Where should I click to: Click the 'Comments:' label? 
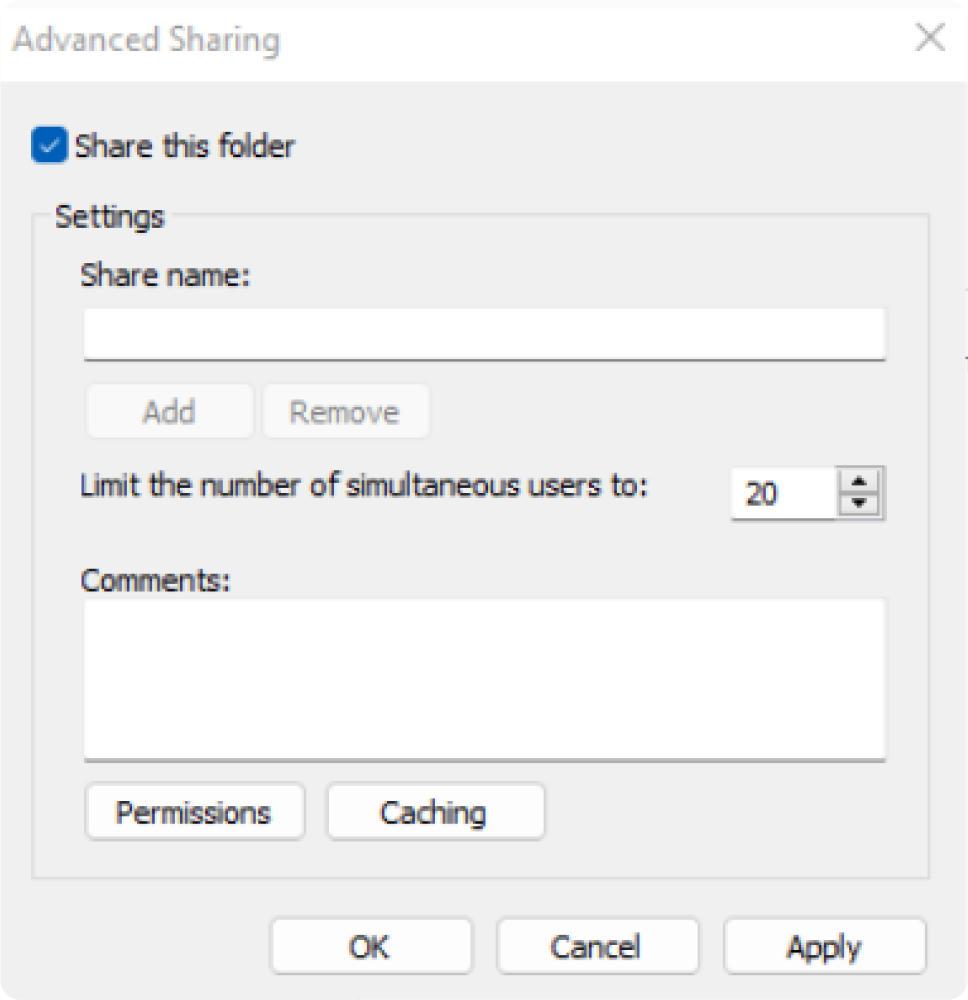coord(155,580)
